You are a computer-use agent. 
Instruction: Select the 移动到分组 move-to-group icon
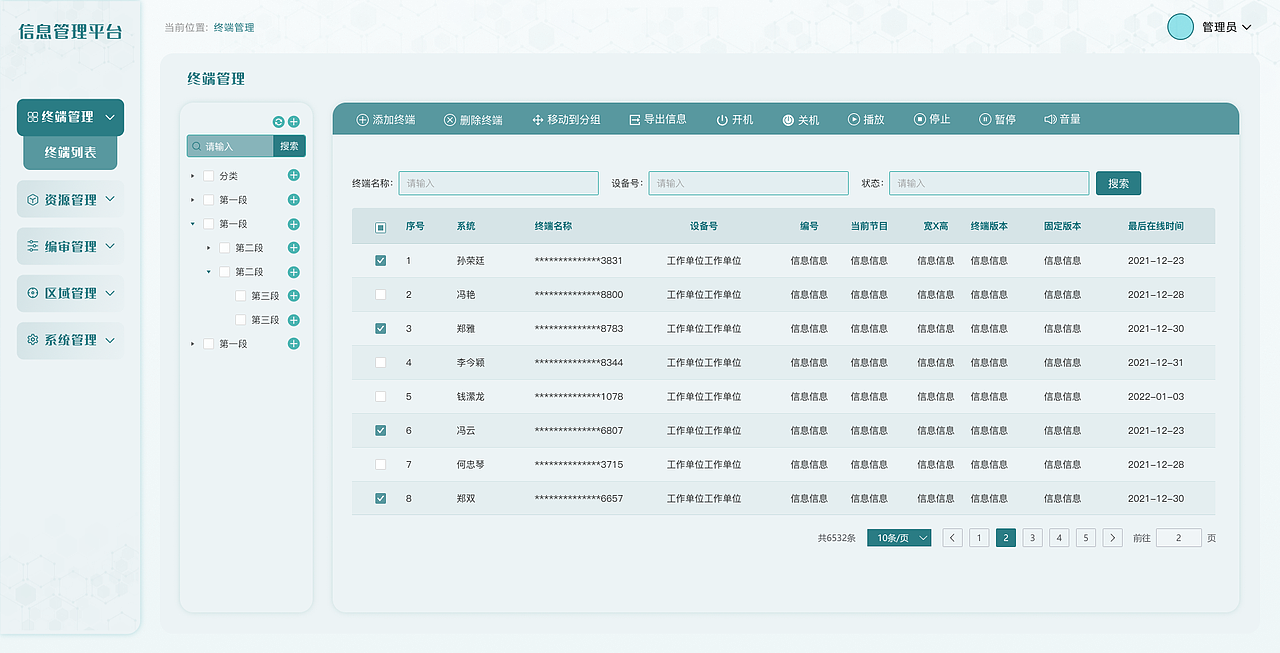[538, 118]
